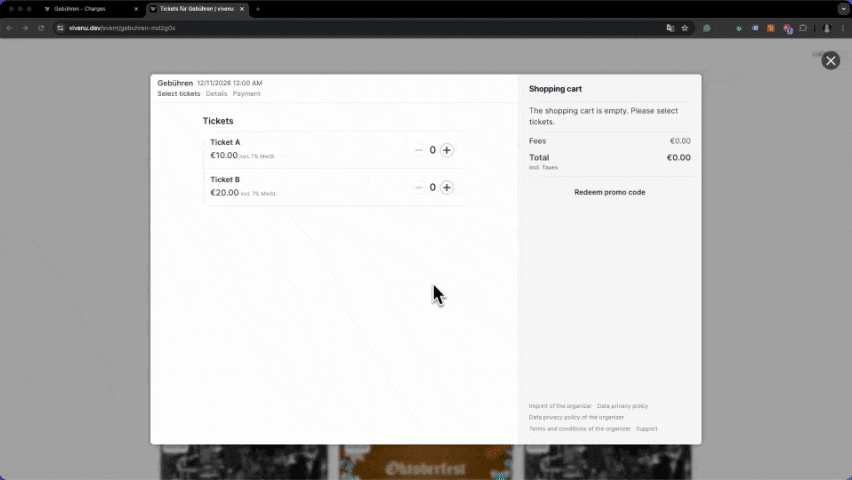The width and height of the screenshot is (852, 480).
Task: Increase Ticket A quantity with plus button
Action: click(447, 150)
